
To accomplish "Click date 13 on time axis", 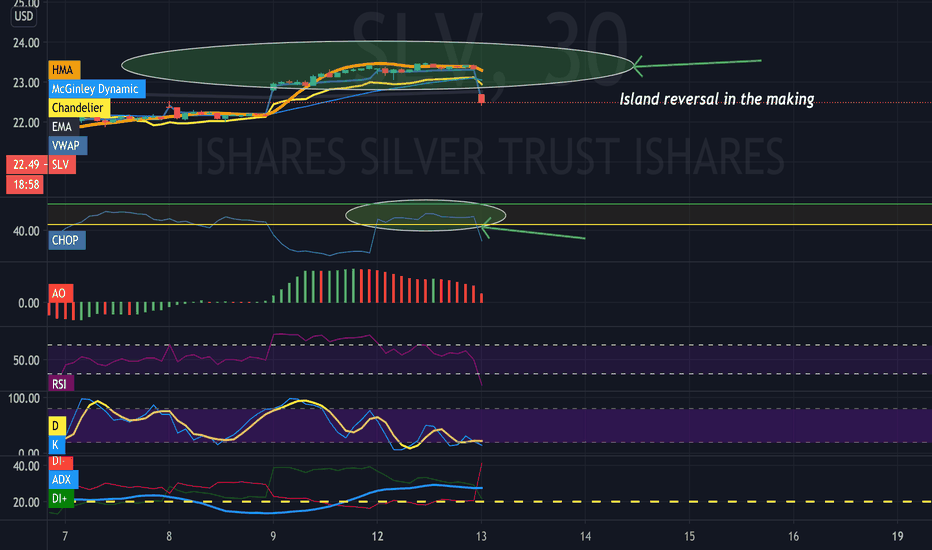I will pos(481,536).
